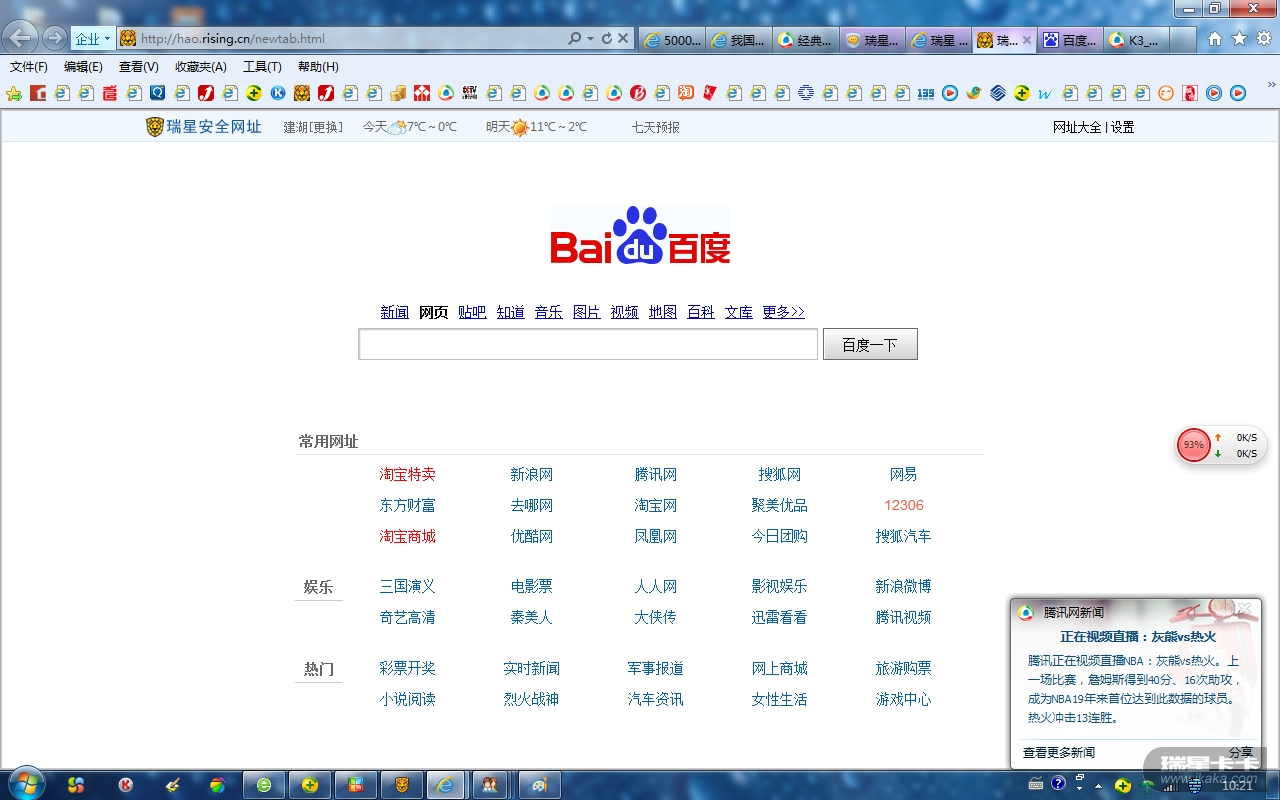Click the 百度一下 search button

(x=870, y=344)
